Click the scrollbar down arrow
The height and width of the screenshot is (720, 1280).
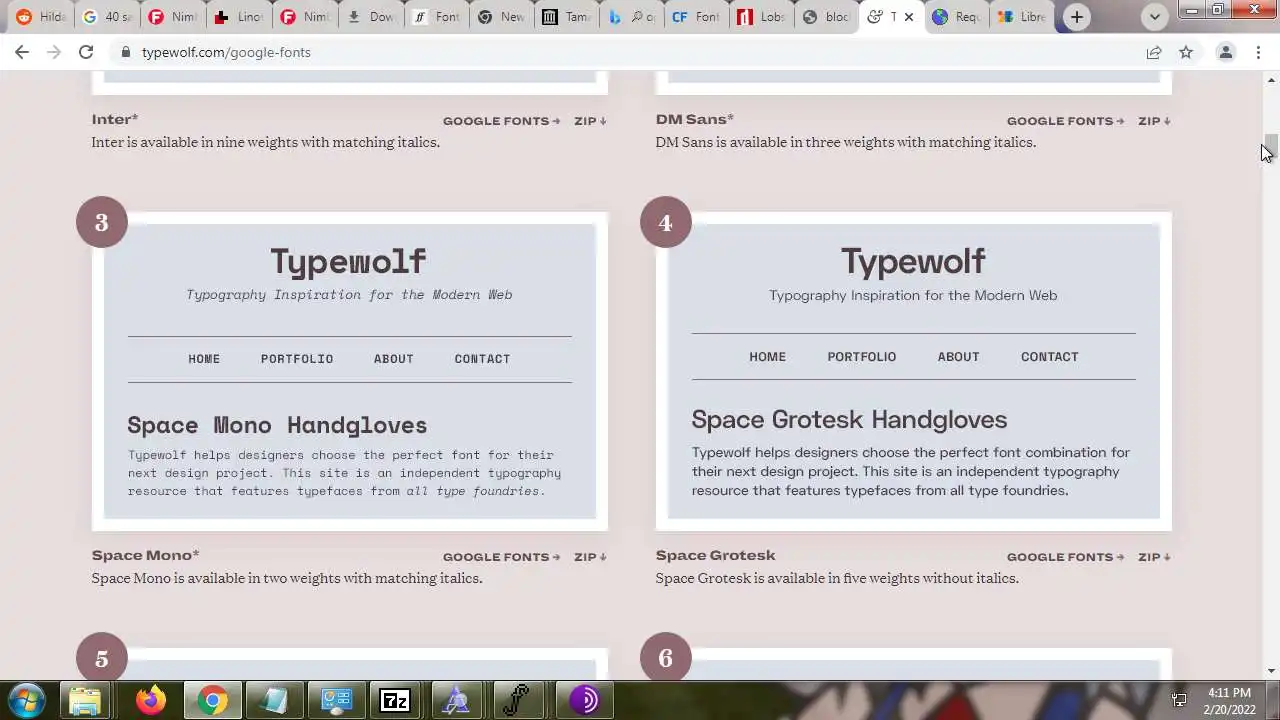point(1271,671)
